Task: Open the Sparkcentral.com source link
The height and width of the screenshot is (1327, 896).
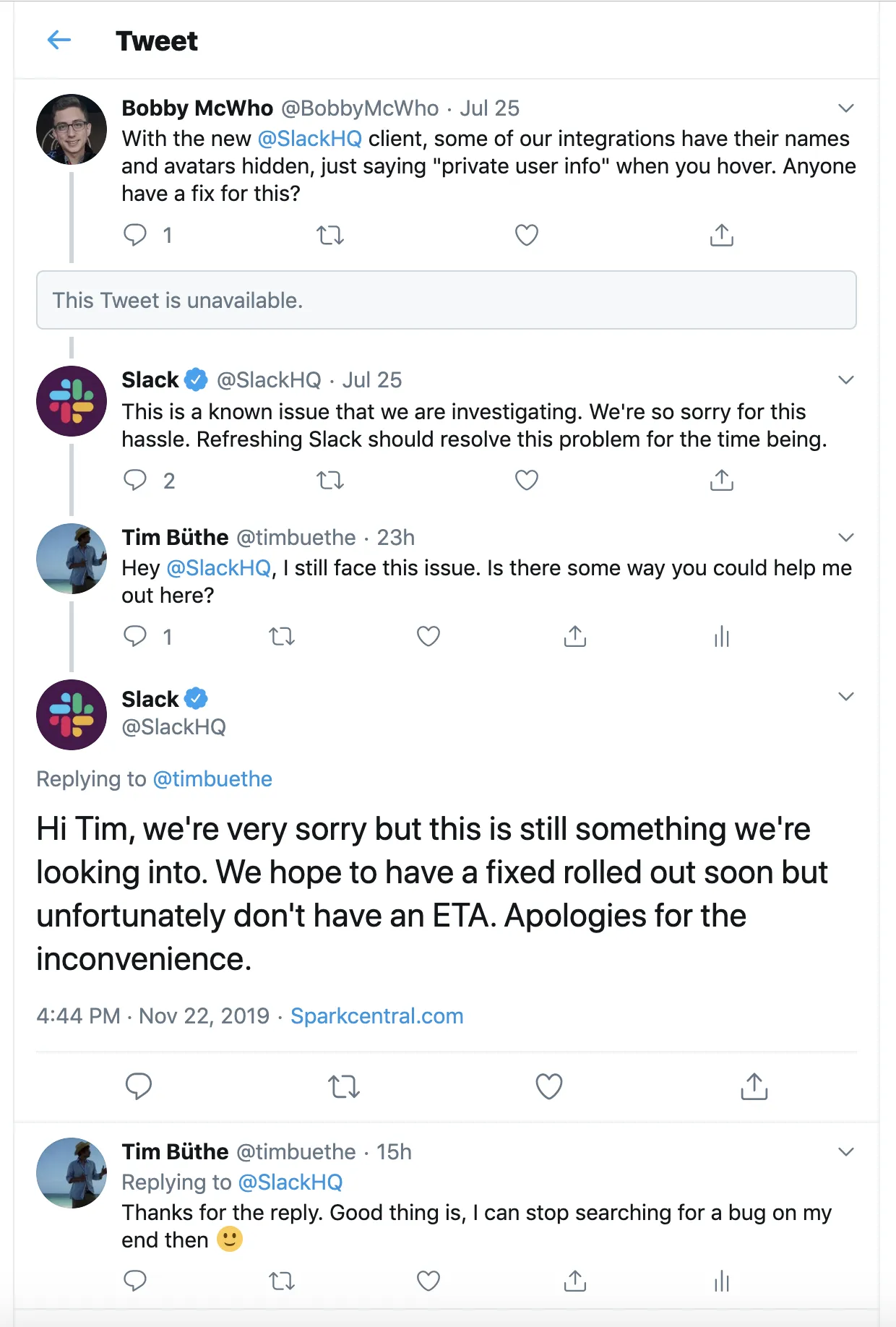Action: 376,1015
